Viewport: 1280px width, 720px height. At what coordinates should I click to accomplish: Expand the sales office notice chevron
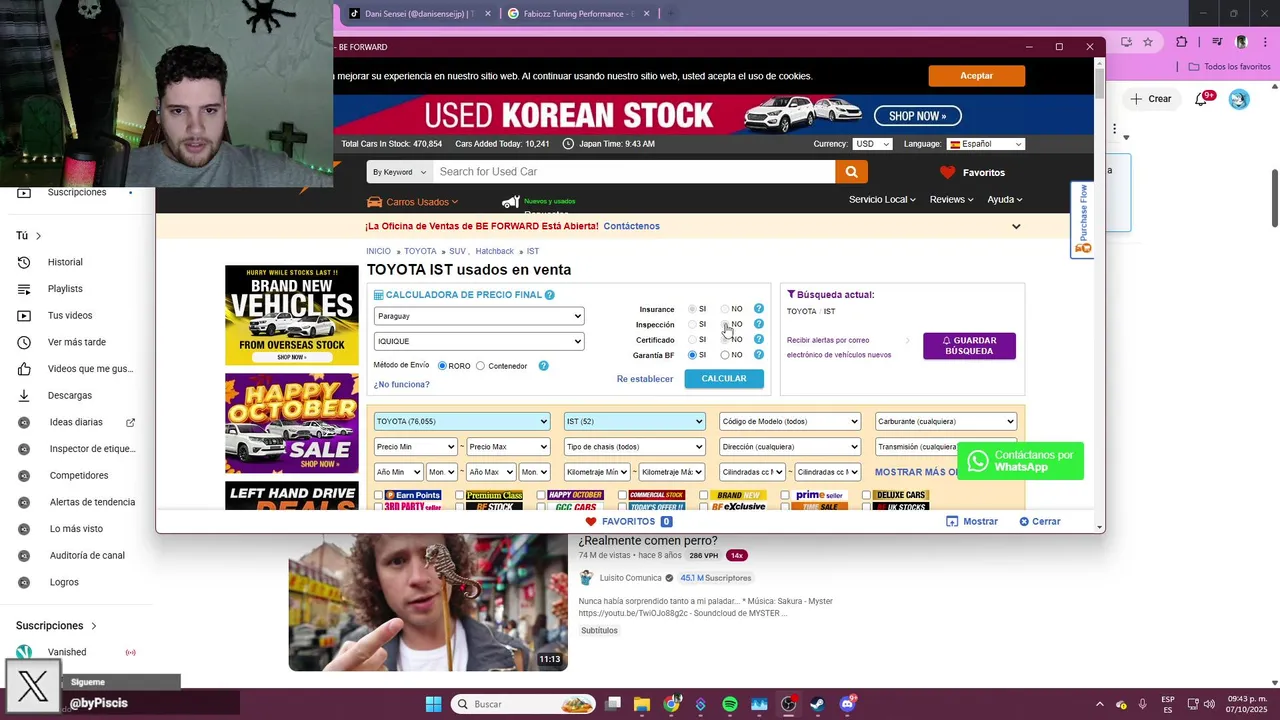(1016, 226)
